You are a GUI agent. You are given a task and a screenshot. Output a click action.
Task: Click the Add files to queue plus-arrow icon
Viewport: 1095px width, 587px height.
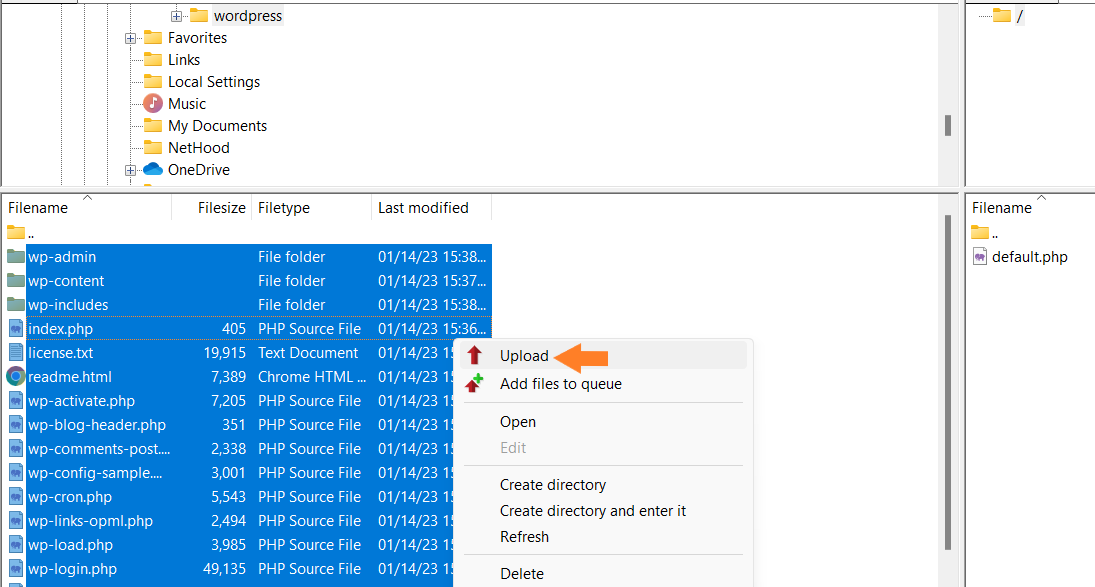(x=475, y=383)
